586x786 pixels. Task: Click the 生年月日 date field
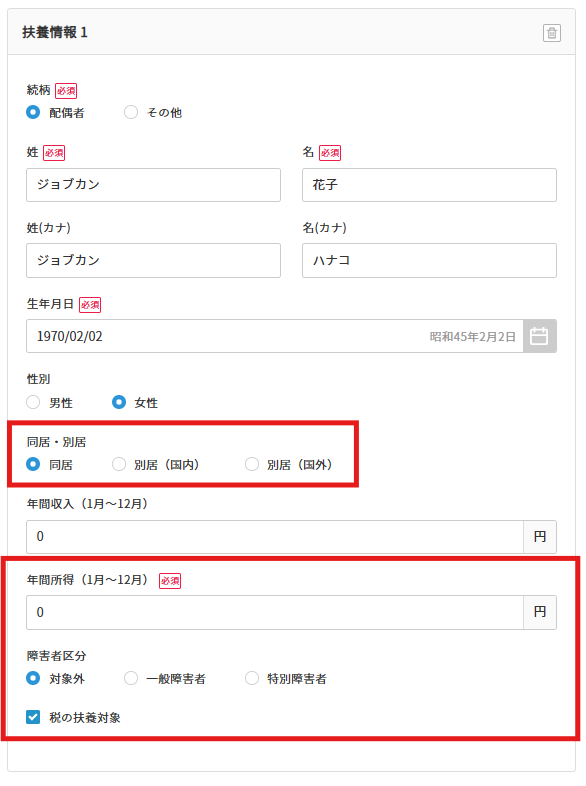pyautogui.click(x=275, y=336)
